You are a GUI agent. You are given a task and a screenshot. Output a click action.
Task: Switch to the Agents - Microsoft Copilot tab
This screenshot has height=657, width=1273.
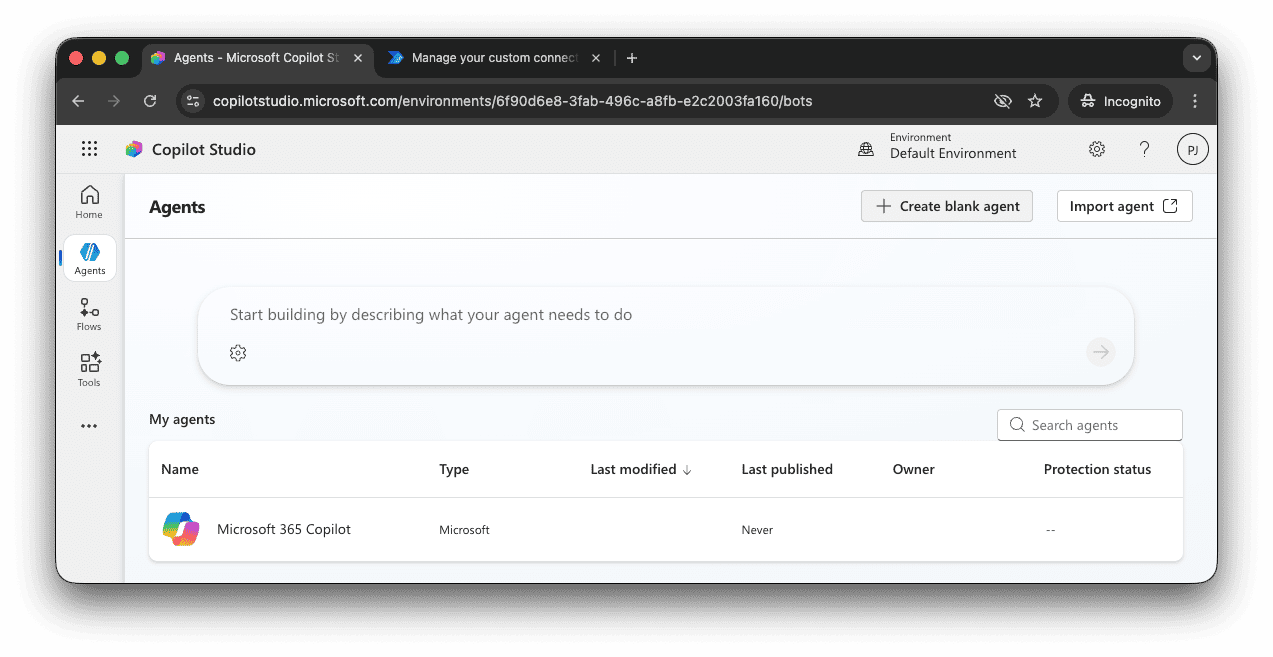[x=256, y=58]
